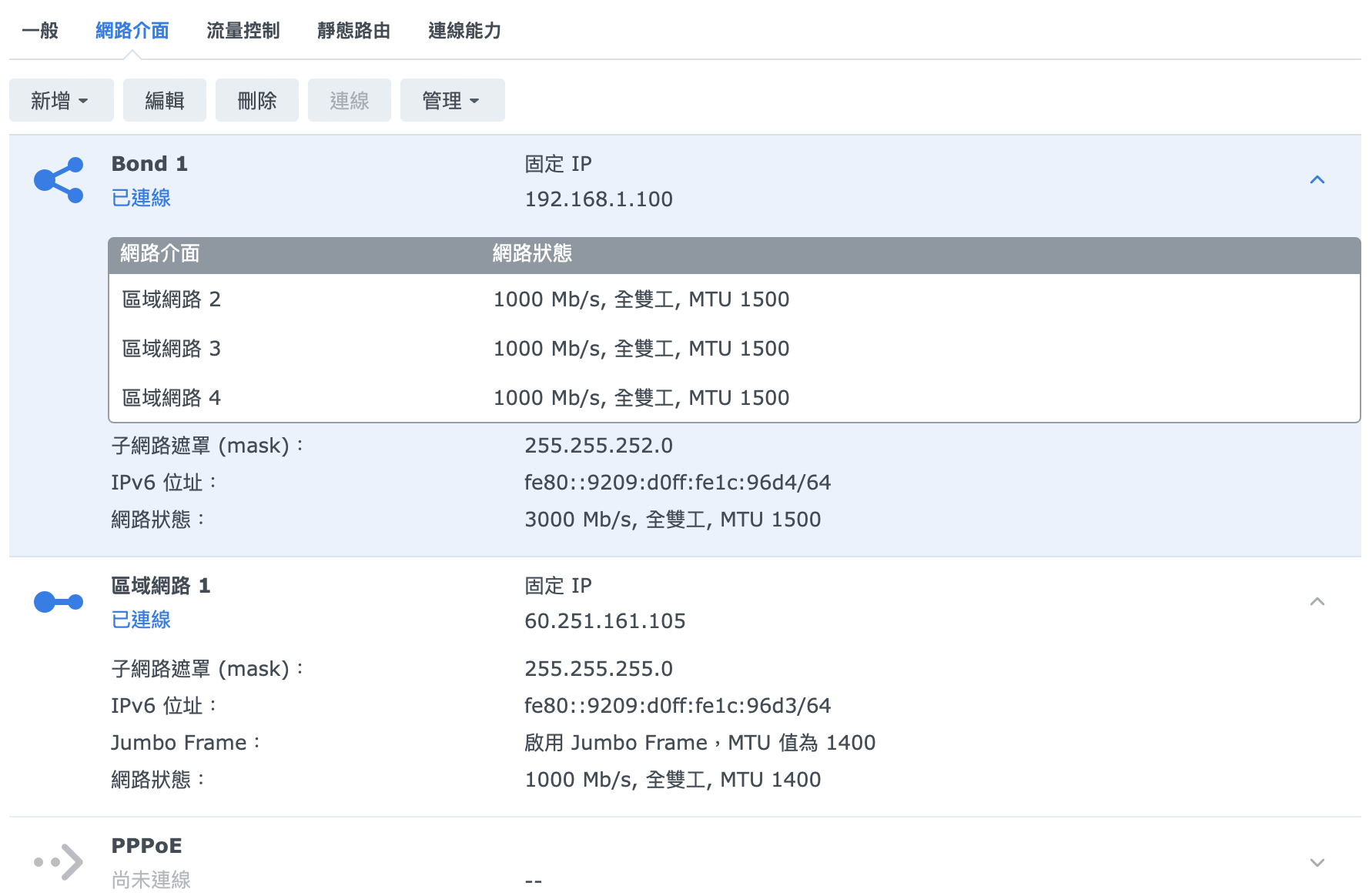Viewport: 1369px width, 896px height.
Task: Click the 刪除 button
Action: (x=257, y=101)
